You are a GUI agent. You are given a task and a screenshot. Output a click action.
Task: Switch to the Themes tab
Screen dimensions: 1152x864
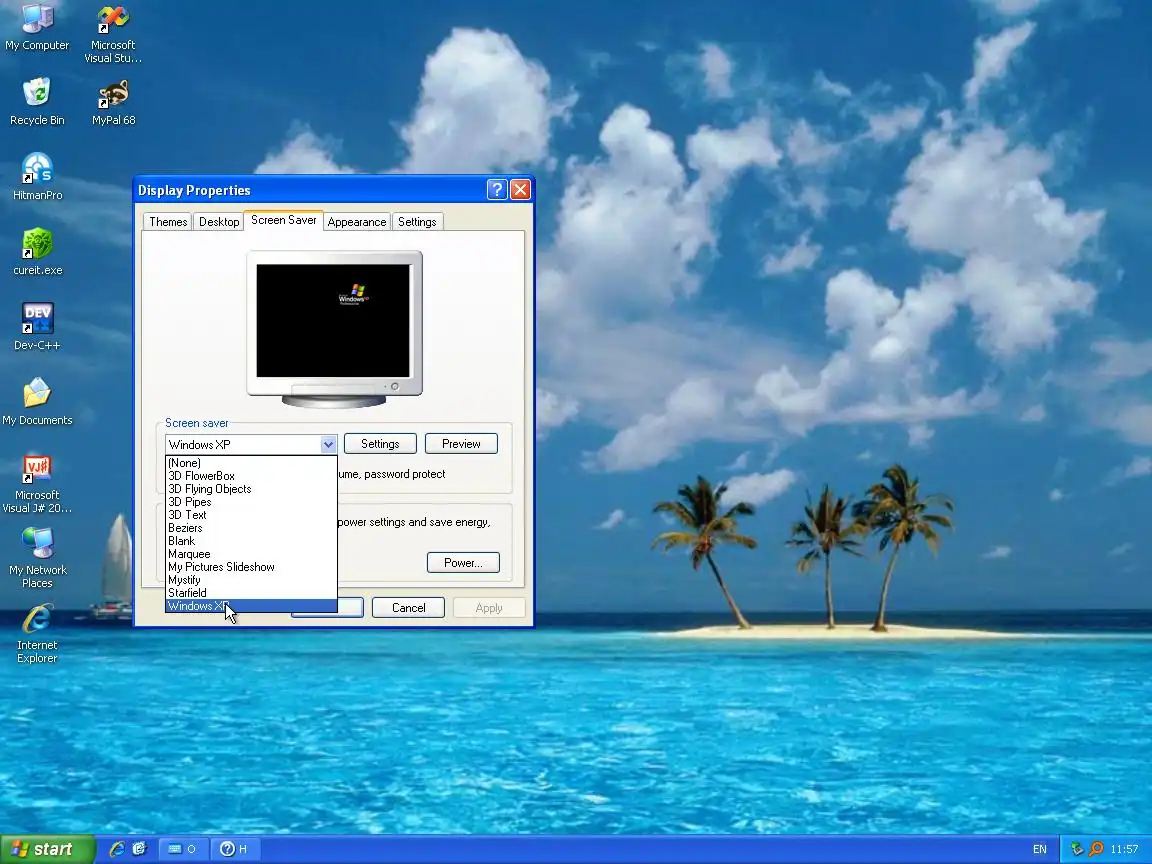coord(168,222)
